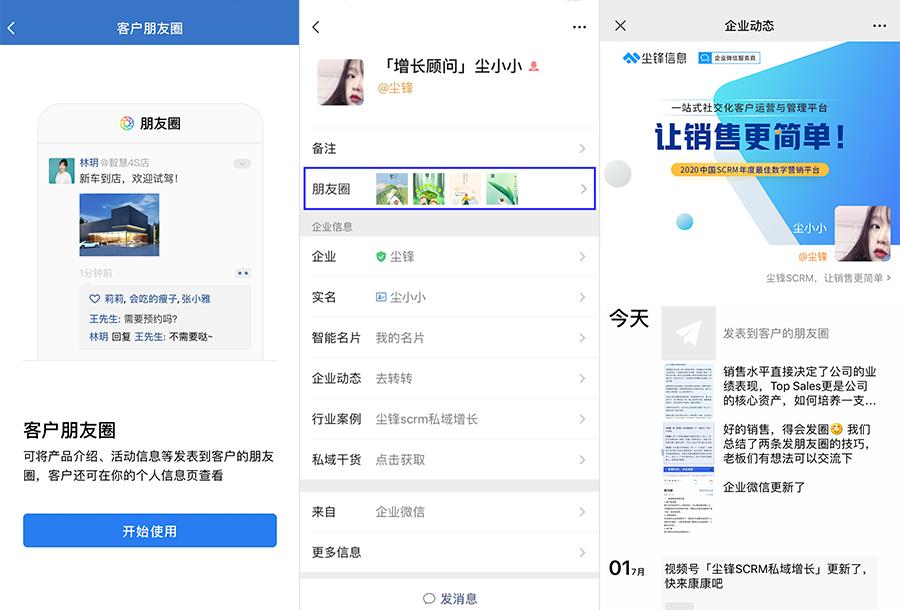Viewport: 900px width, 610px height.
Task: Tap the 企业微信服务商 badge
Action: coord(729,58)
